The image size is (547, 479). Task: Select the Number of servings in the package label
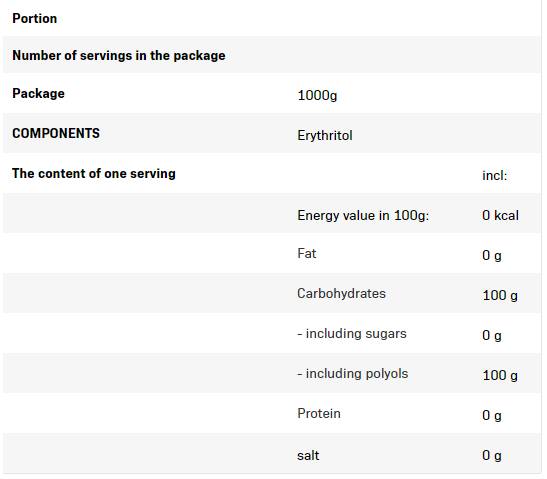click(x=119, y=55)
